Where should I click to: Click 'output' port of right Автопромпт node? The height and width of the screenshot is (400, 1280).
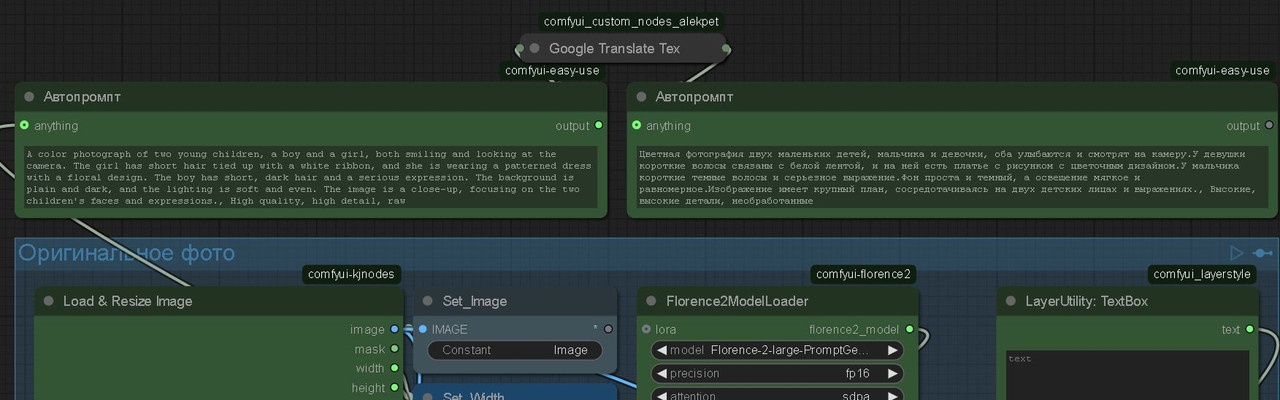(x=1270, y=125)
